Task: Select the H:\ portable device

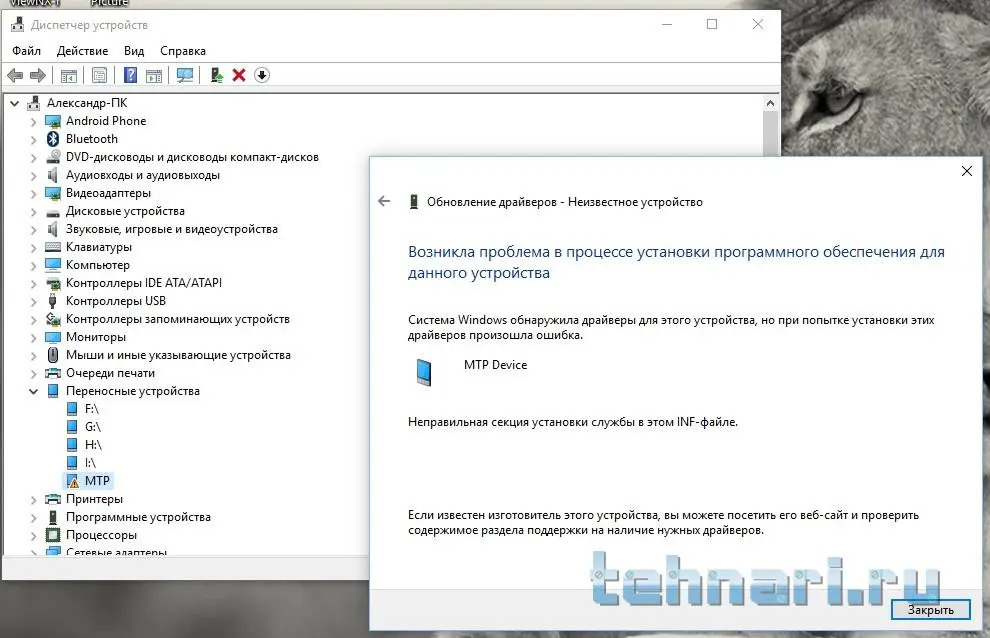Action: tap(93, 445)
